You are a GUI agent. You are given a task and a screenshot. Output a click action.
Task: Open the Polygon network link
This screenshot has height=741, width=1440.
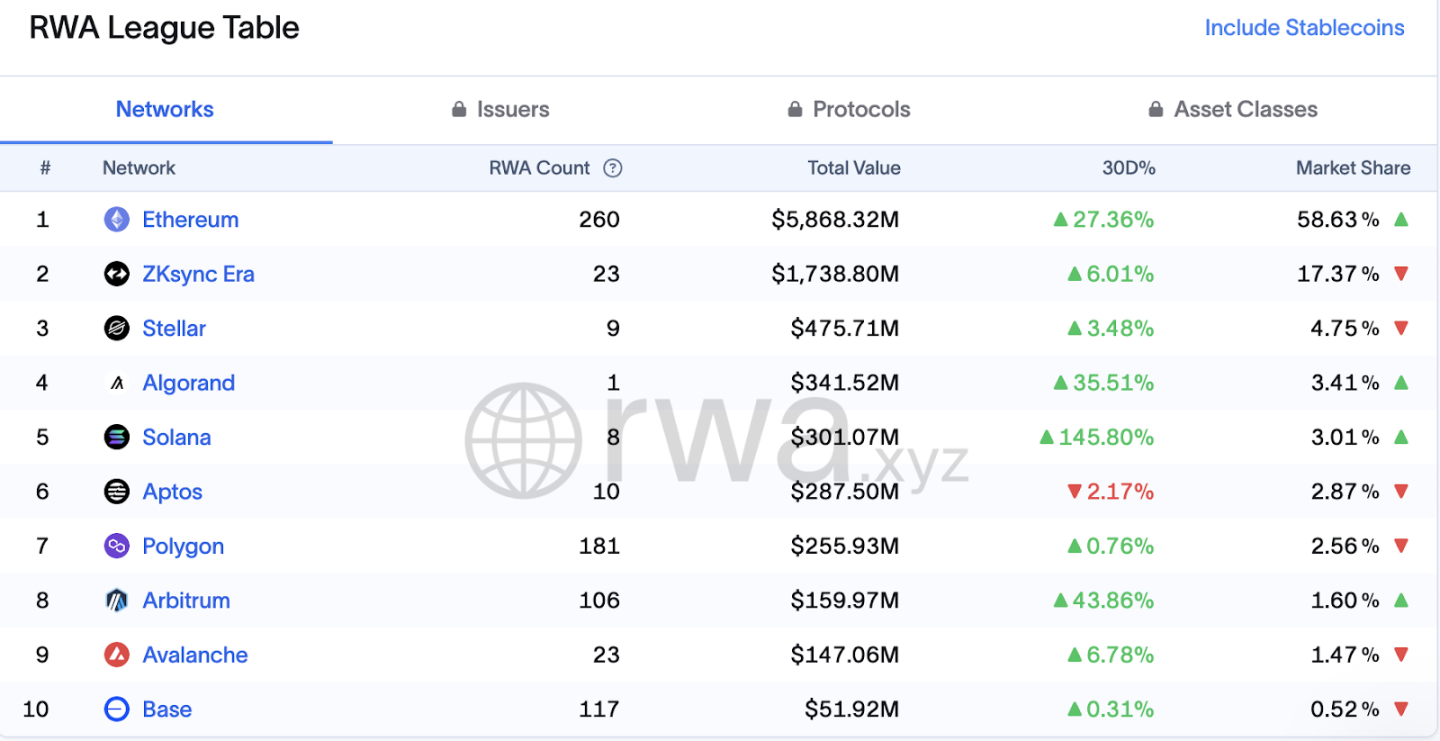[x=183, y=546]
